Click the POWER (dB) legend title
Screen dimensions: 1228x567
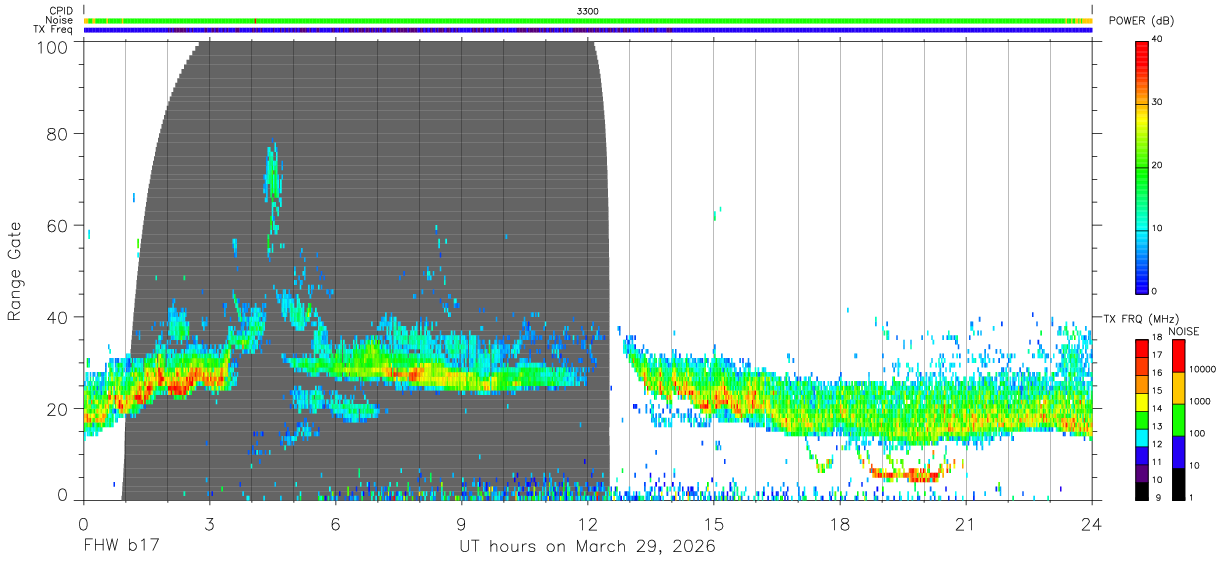coord(1142,21)
